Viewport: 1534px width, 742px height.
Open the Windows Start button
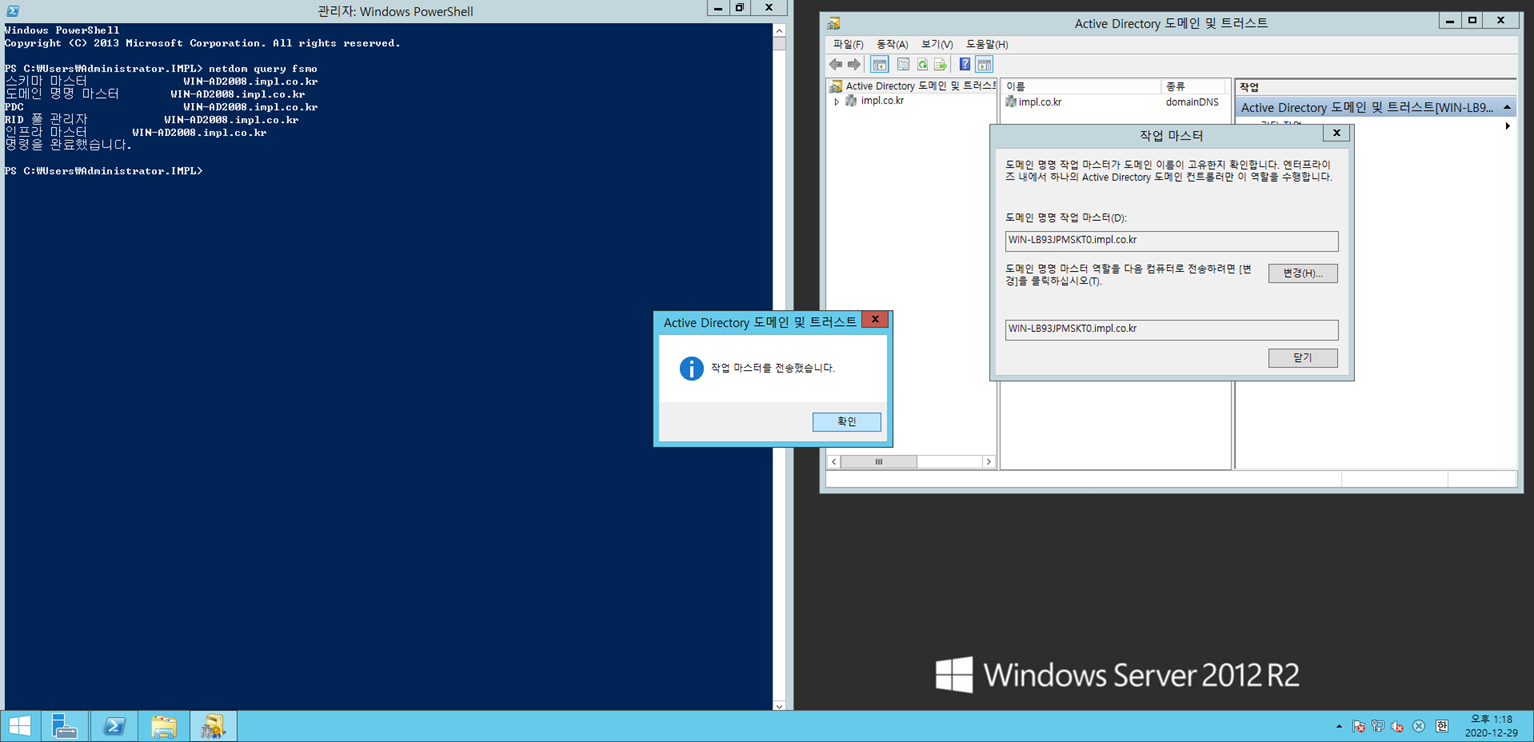click(x=19, y=726)
